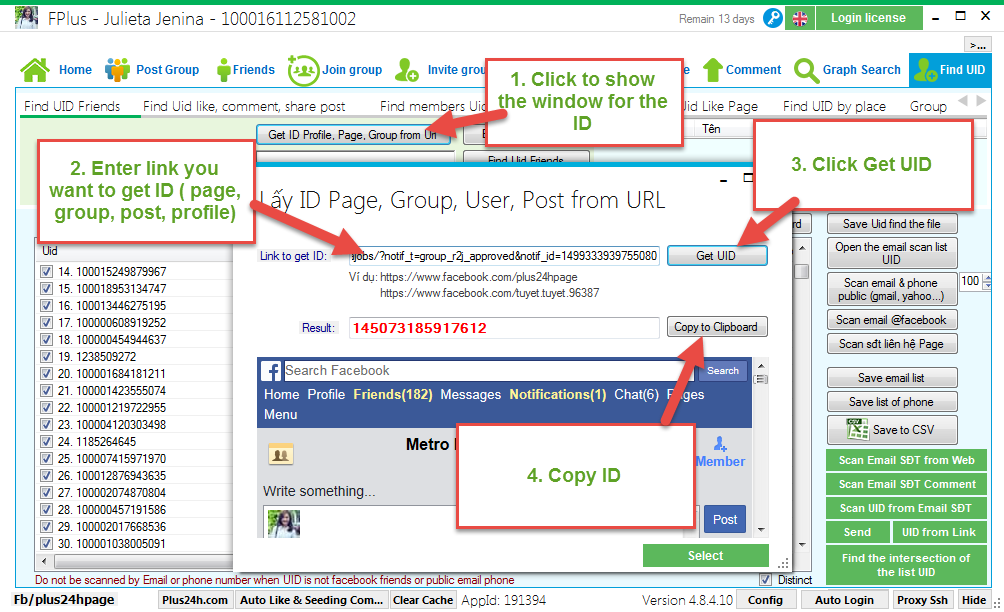The image size is (1004, 612).
Task: Click the Facebook logo in embedded browser
Action: (271, 371)
